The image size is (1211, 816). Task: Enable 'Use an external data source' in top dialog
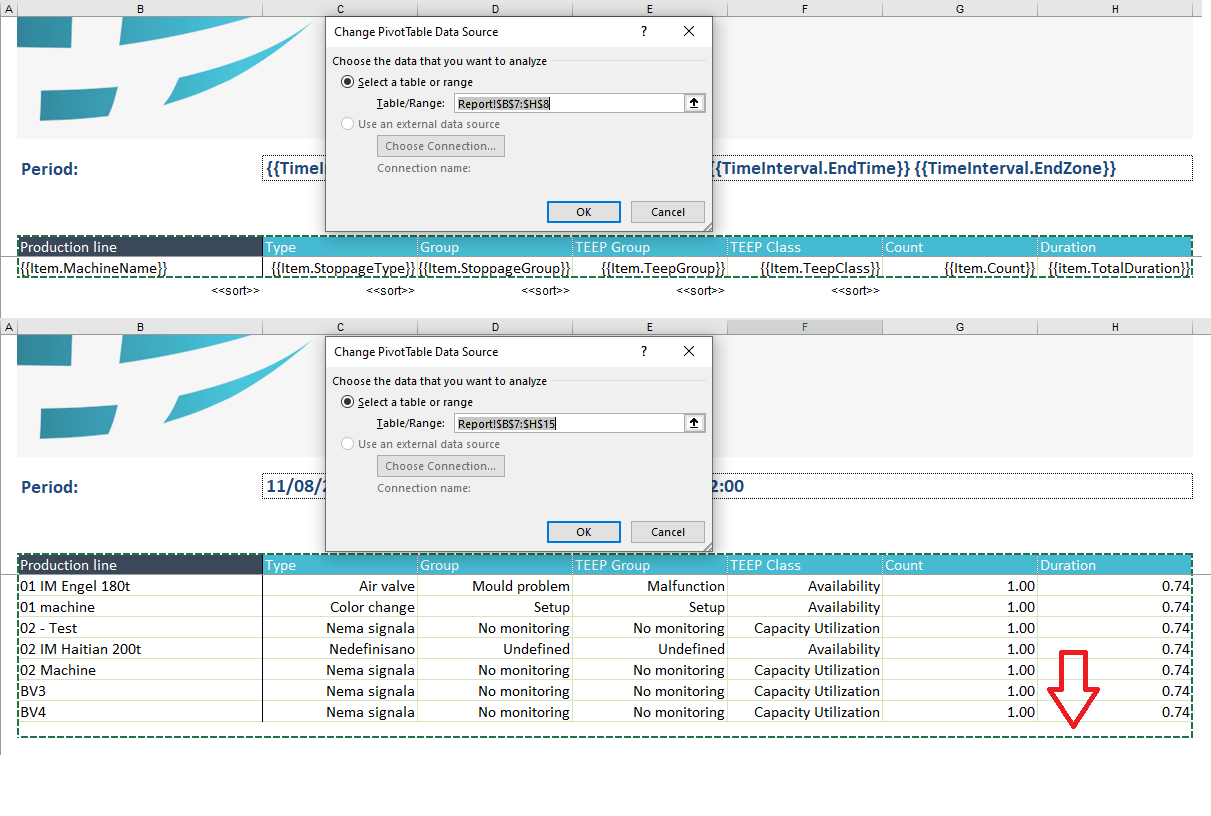[347, 123]
